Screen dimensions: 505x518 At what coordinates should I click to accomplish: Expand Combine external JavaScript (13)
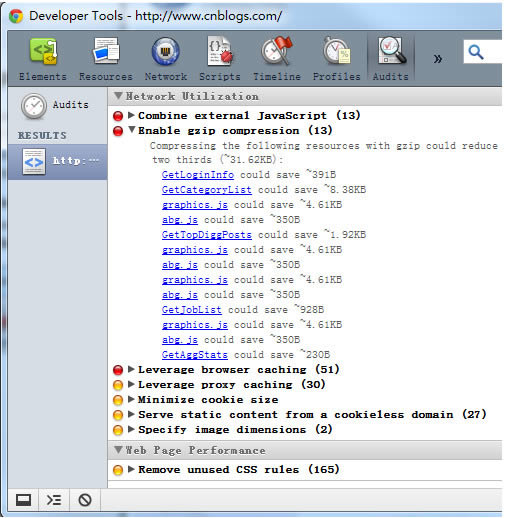pos(131,115)
